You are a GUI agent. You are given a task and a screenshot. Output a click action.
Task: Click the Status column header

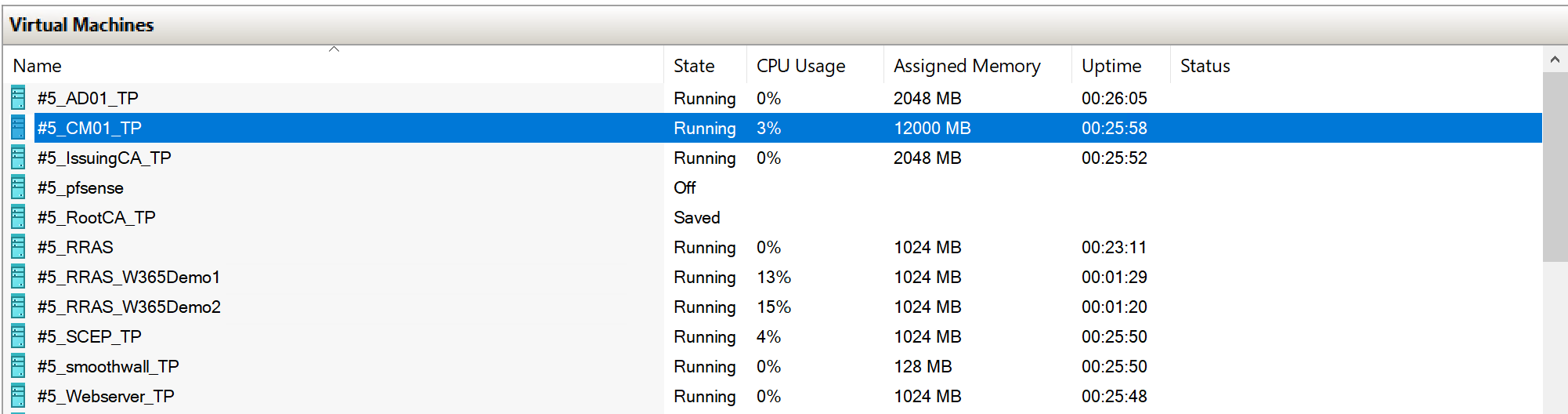pos(1205,66)
